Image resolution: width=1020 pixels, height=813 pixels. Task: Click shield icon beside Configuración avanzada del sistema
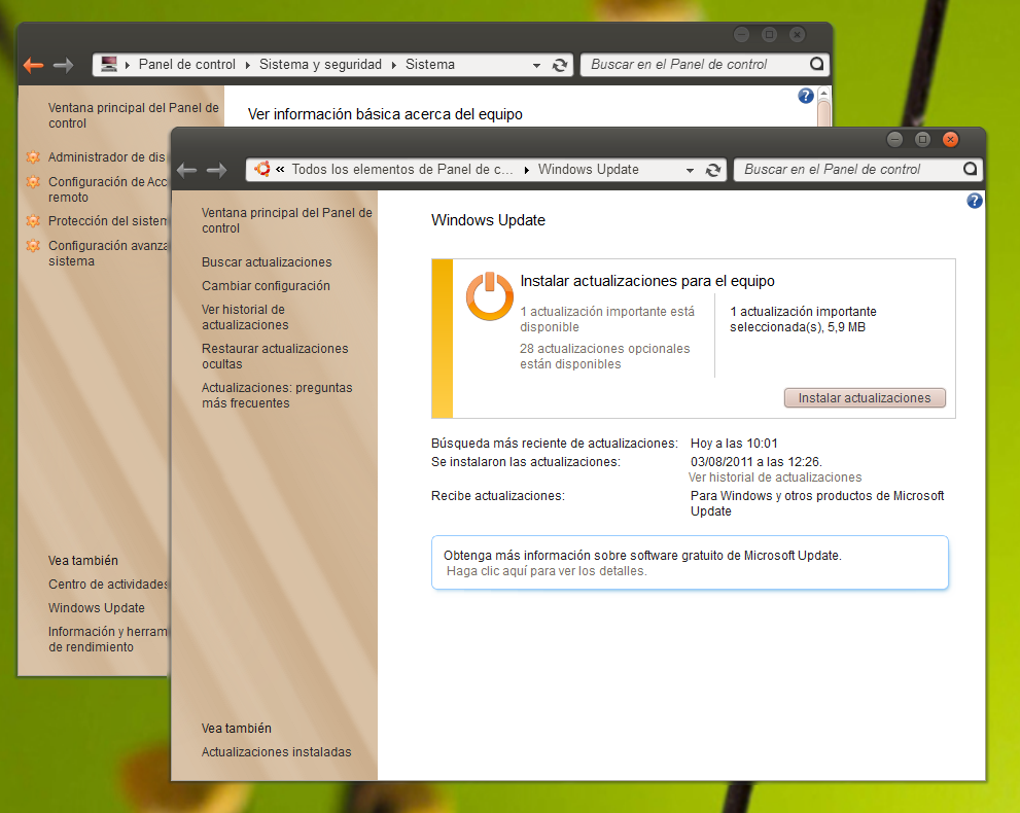(x=33, y=245)
